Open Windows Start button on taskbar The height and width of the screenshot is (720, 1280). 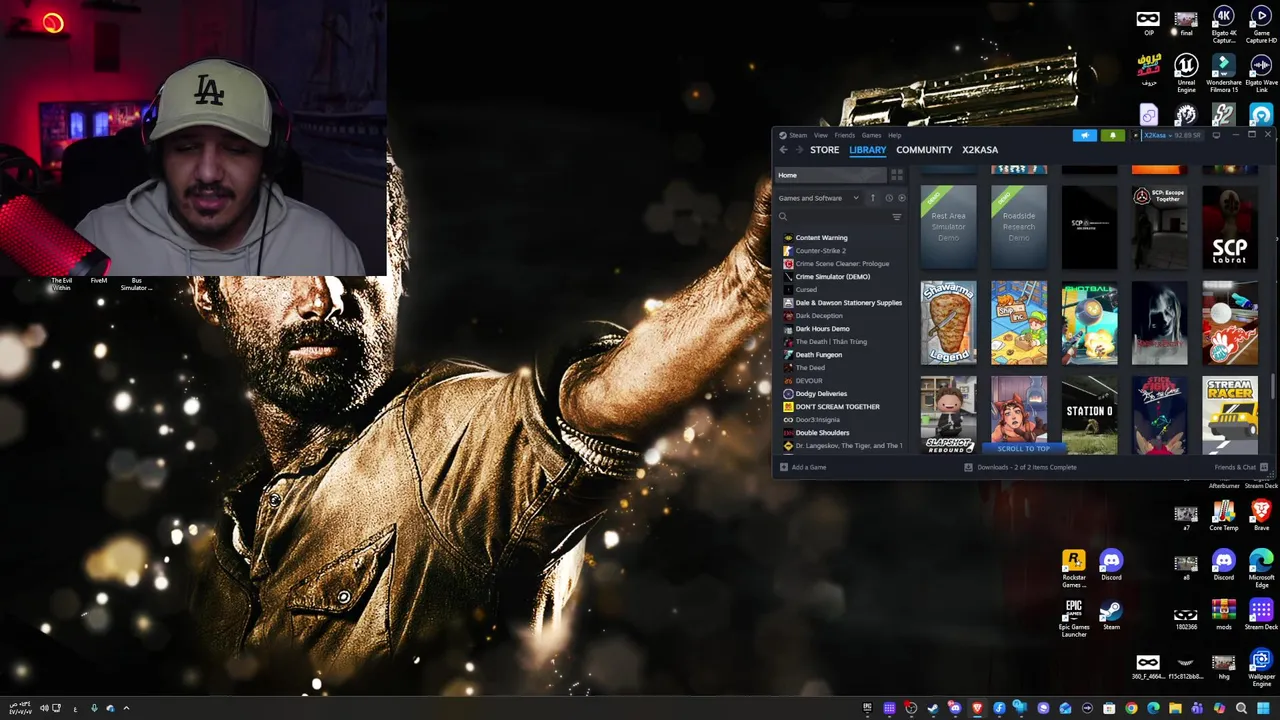[x=1263, y=708]
